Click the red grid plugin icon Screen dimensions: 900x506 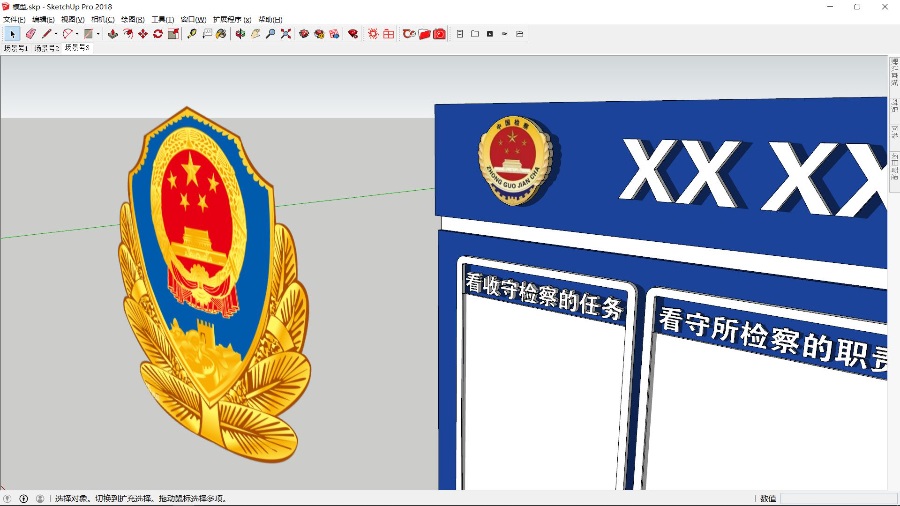[389, 34]
